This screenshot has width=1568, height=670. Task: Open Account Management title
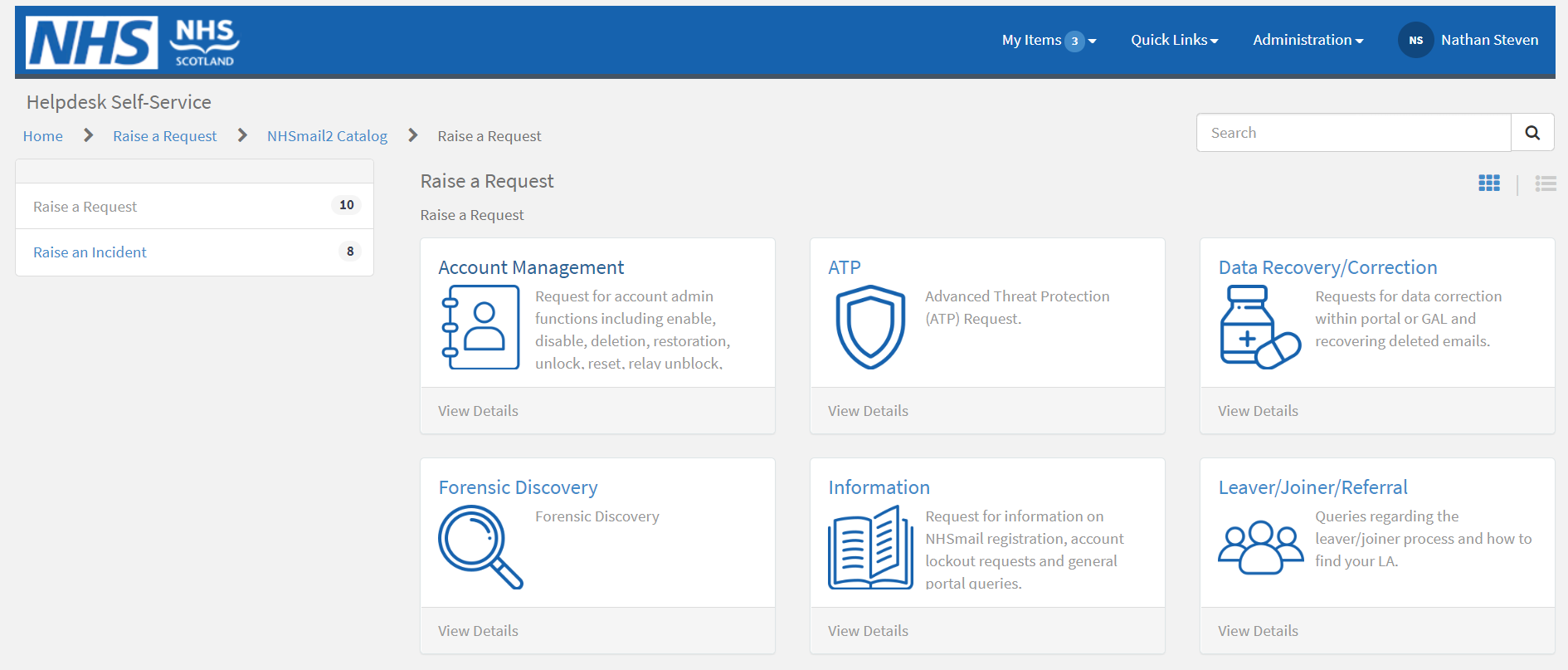click(531, 267)
